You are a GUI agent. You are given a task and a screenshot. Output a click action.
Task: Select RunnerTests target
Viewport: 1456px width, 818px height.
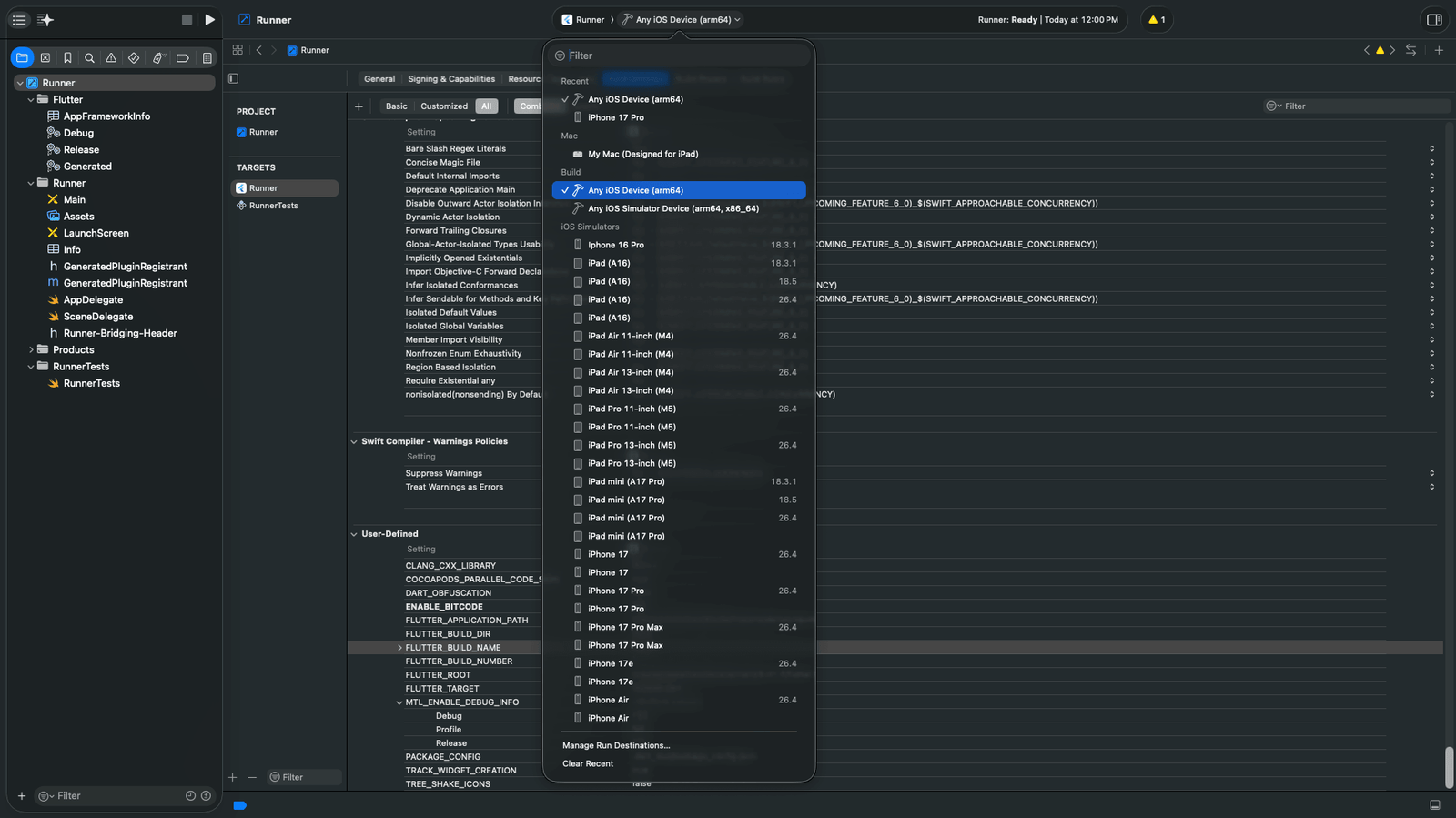(273, 206)
